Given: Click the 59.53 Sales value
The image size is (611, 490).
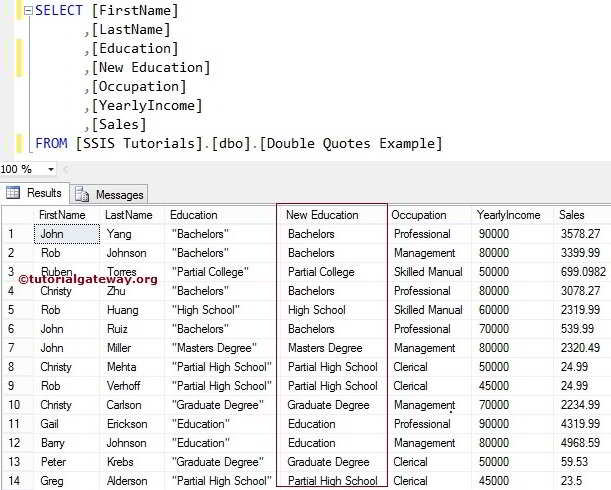Looking at the screenshot, I should pos(583,462).
